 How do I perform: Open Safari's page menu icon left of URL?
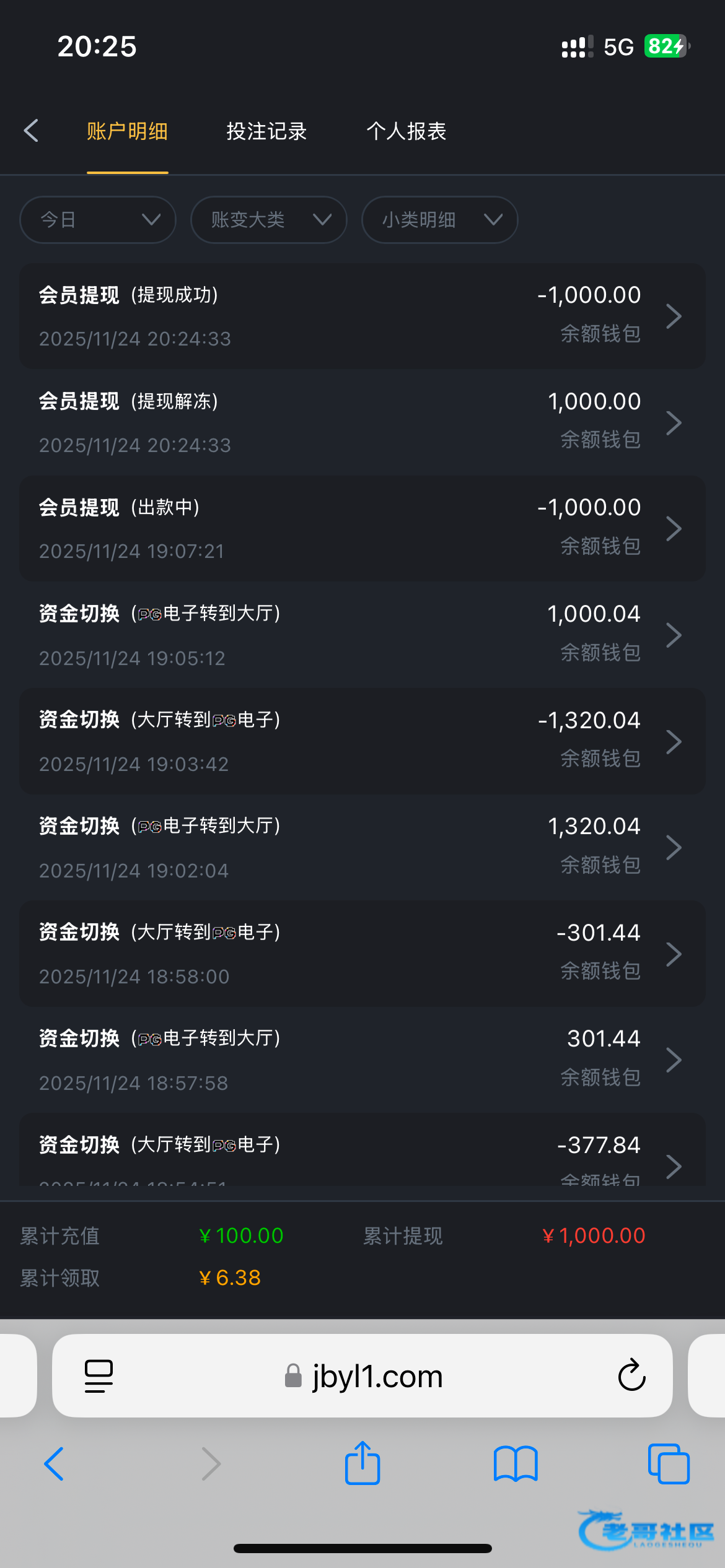pos(99,1376)
